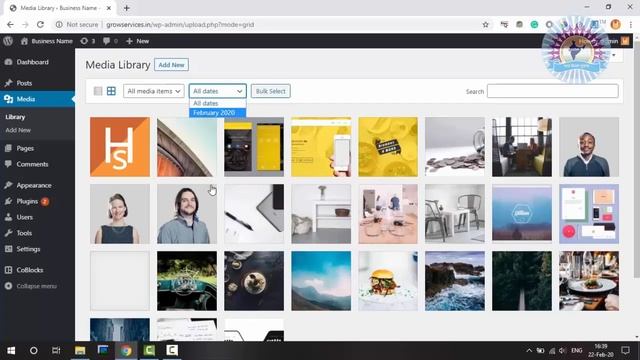Image resolution: width=640 pixels, height=360 pixels.
Task: Select the yellow lemons thumbnail
Action: [388, 147]
